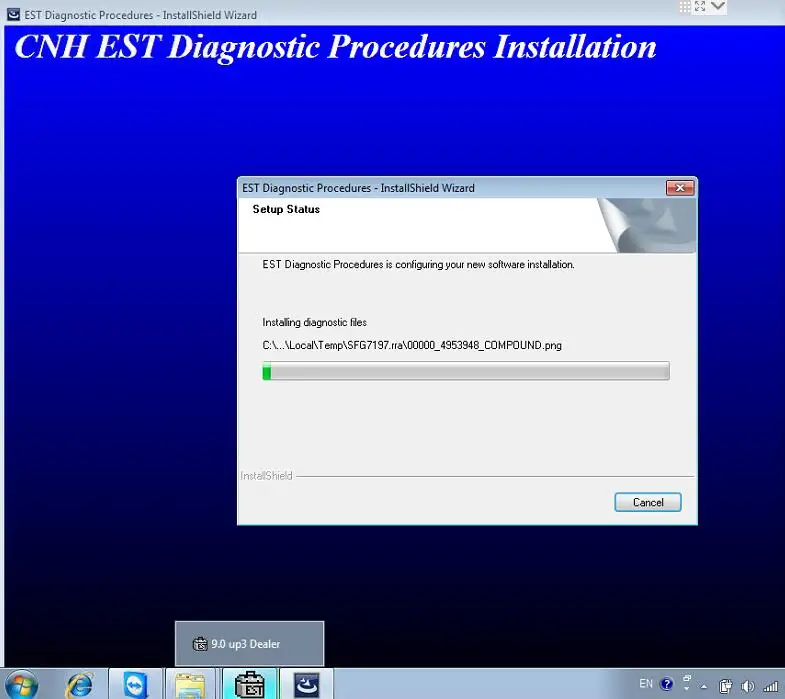Click the file path ending in COMPOUND.png
The width and height of the screenshot is (785, 699).
pyautogui.click(x=412, y=345)
